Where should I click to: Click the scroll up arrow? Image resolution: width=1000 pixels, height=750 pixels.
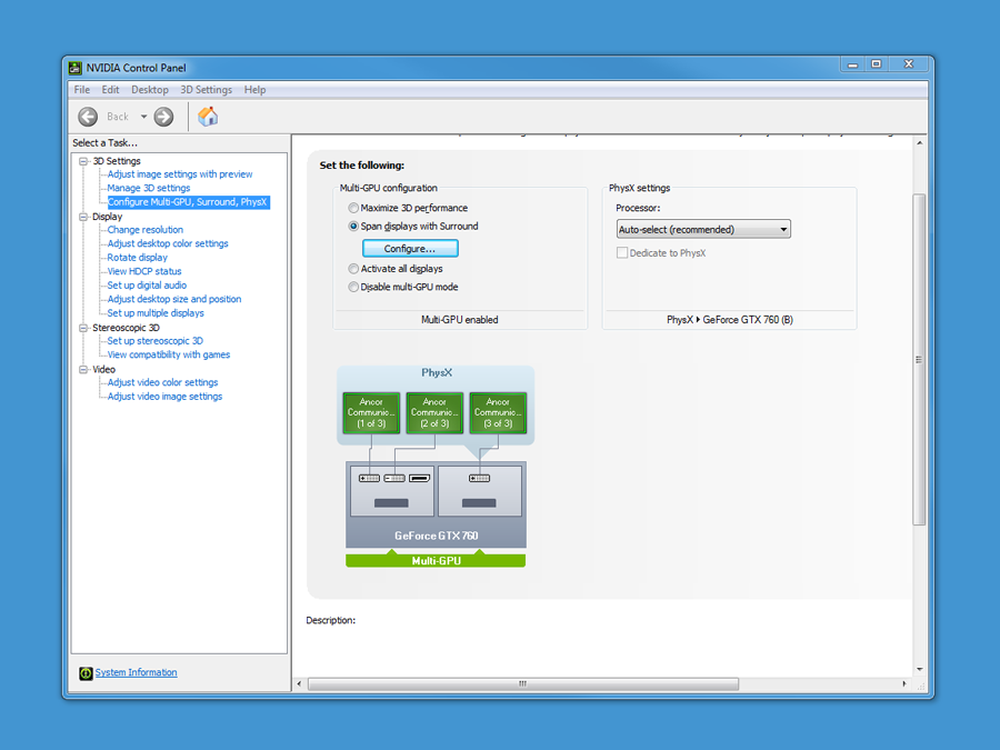pyautogui.click(x=919, y=143)
